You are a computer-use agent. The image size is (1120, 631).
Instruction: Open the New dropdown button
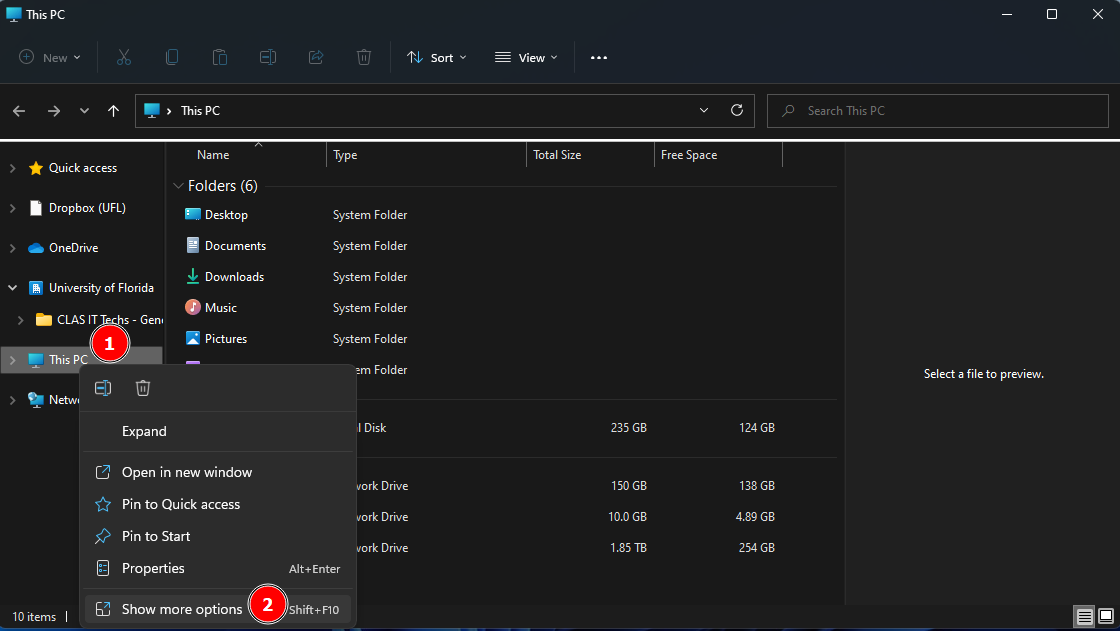49,58
